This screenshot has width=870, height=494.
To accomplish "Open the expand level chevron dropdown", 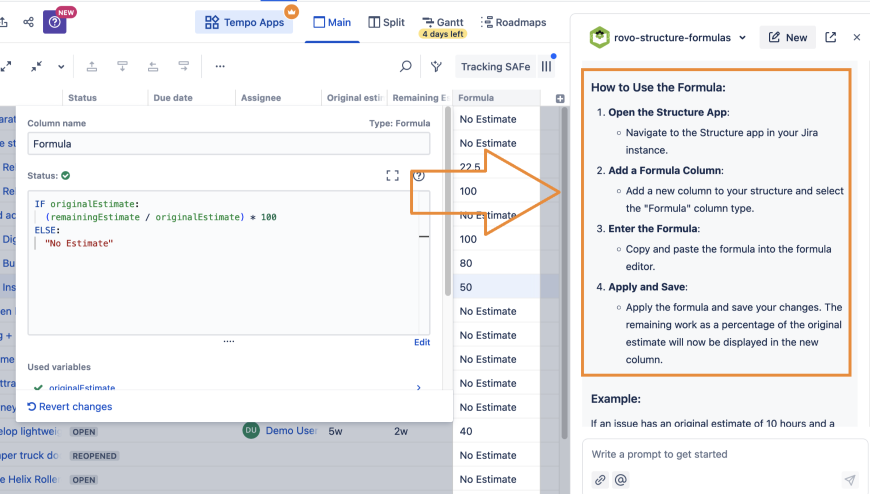I will click(61, 67).
